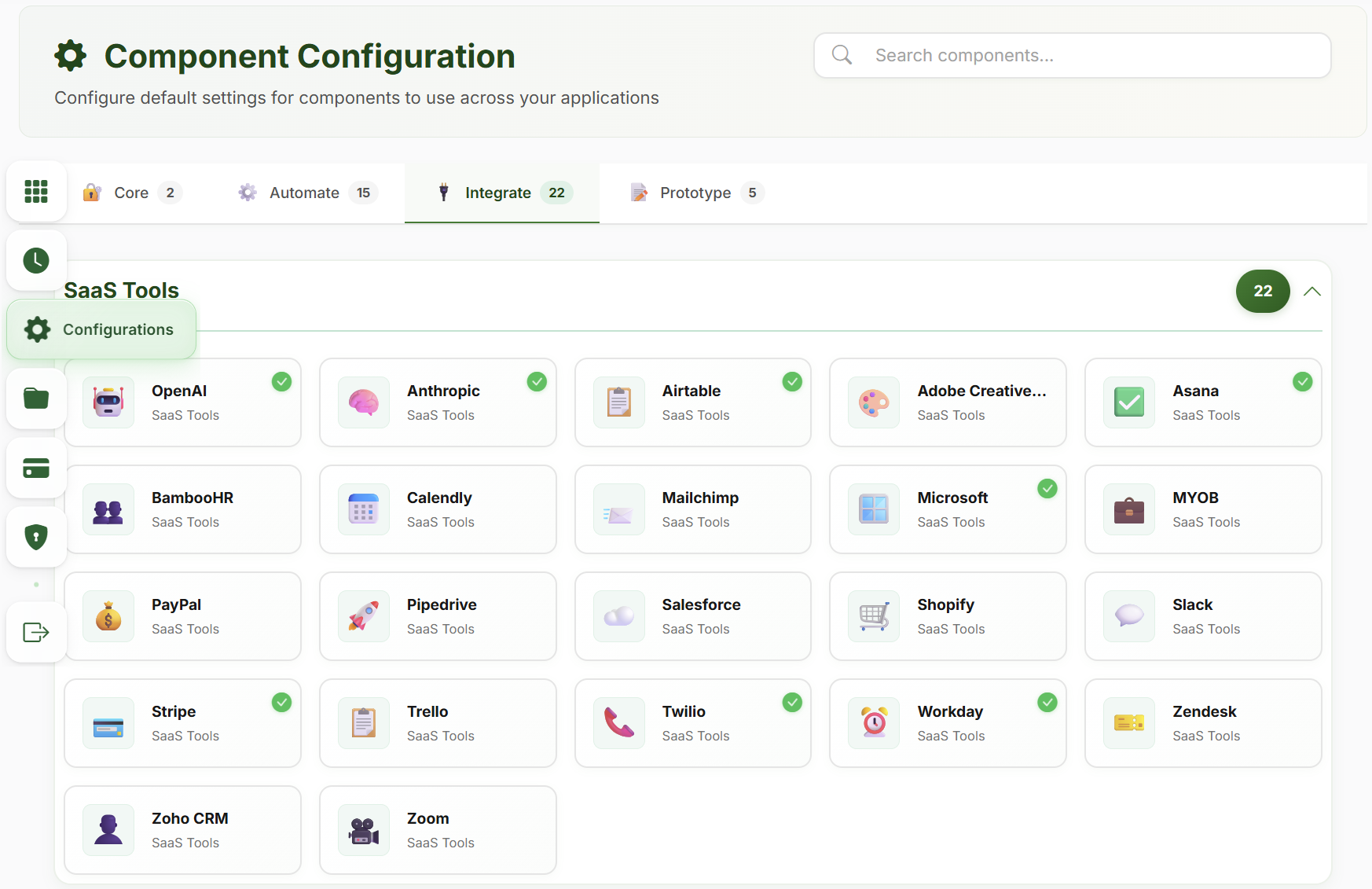Open the folder sidebar icon
The height and width of the screenshot is (889, 1372).
36,399
